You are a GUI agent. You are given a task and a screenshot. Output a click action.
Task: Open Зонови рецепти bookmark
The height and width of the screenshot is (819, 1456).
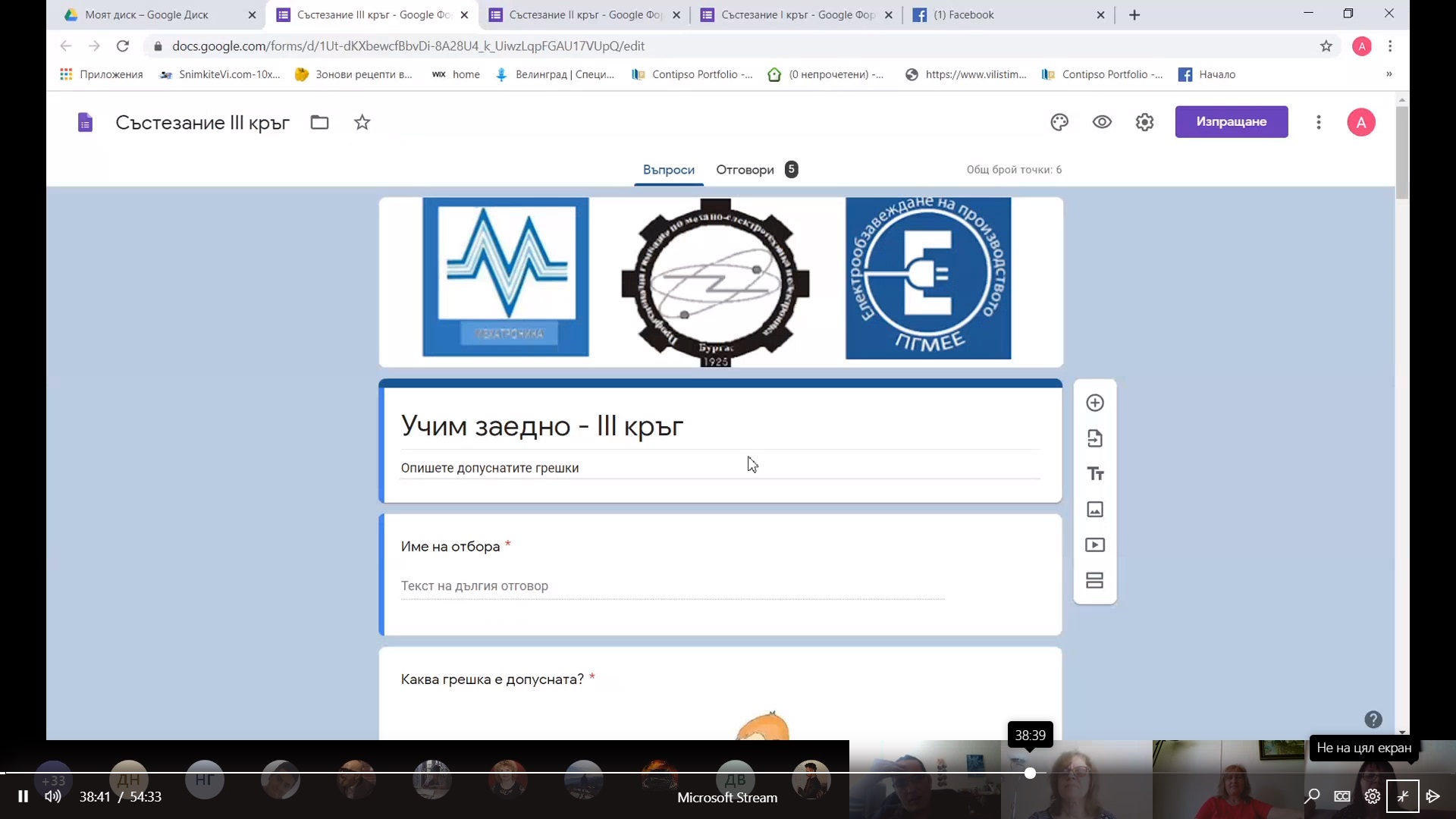[354, 74]
